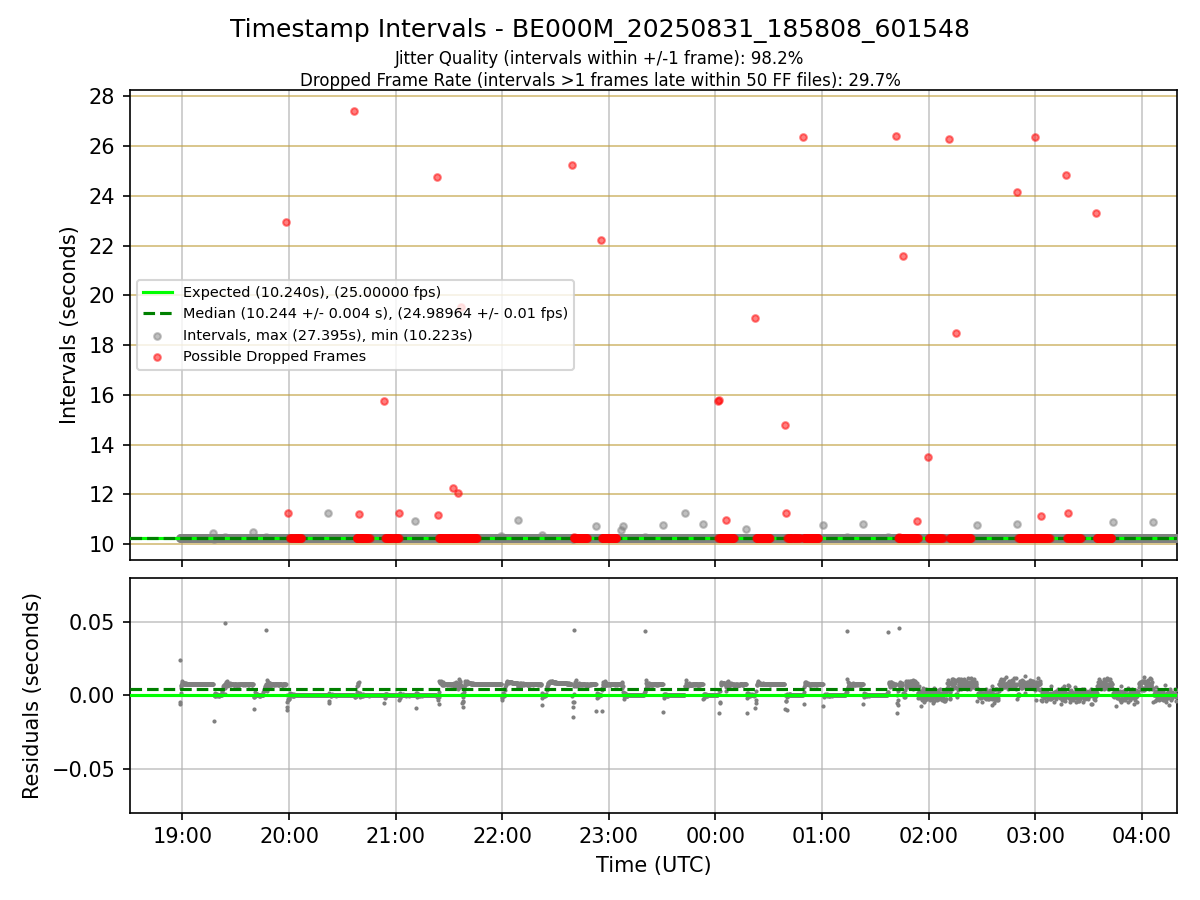Click the "04:00" x-axis tick label
This screenshot has width=1200, height=900.
click(x=1142, y=836)
